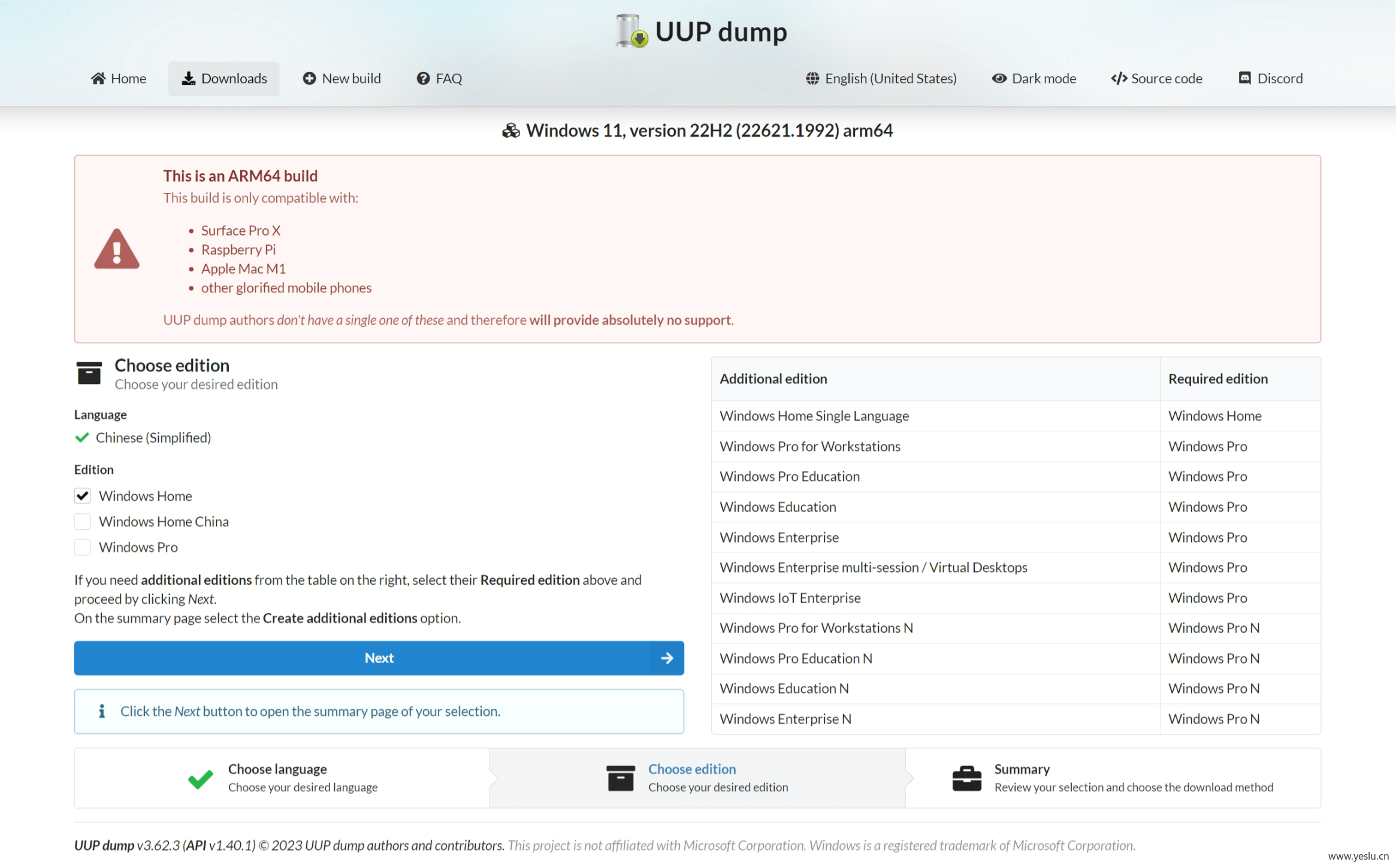Viewport: 1396px width, 868px height.
Task: Click the UUP dump title text
Action: pyautogui.click(x=721, y=32)
